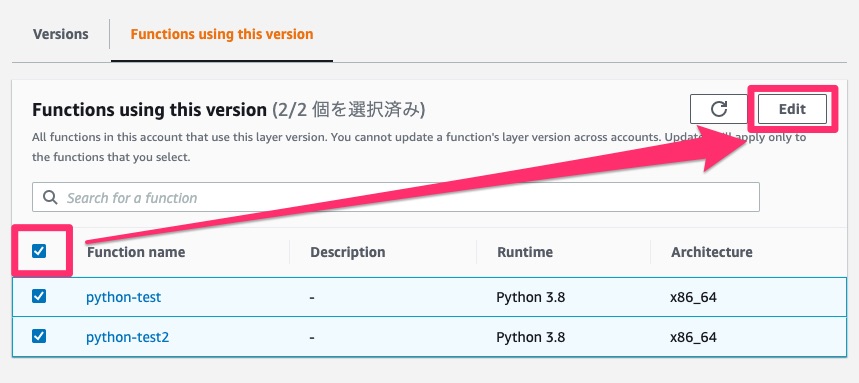Click the Edit button
Viewport: 859px width, 383px height.
coord(792,109)
